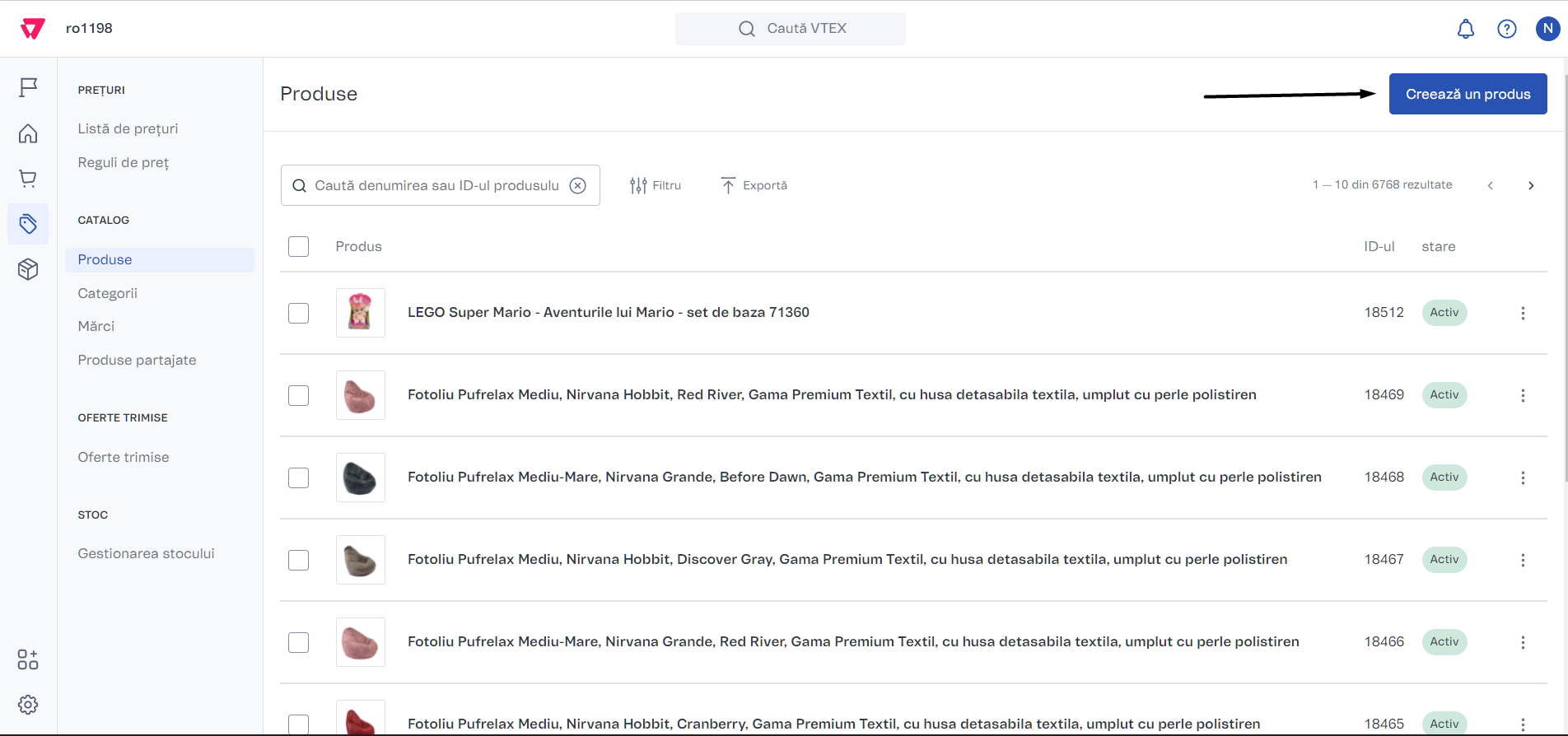Go to next results page arrow
Screen dimensions: 1568x736
(x=1531, y=185)
